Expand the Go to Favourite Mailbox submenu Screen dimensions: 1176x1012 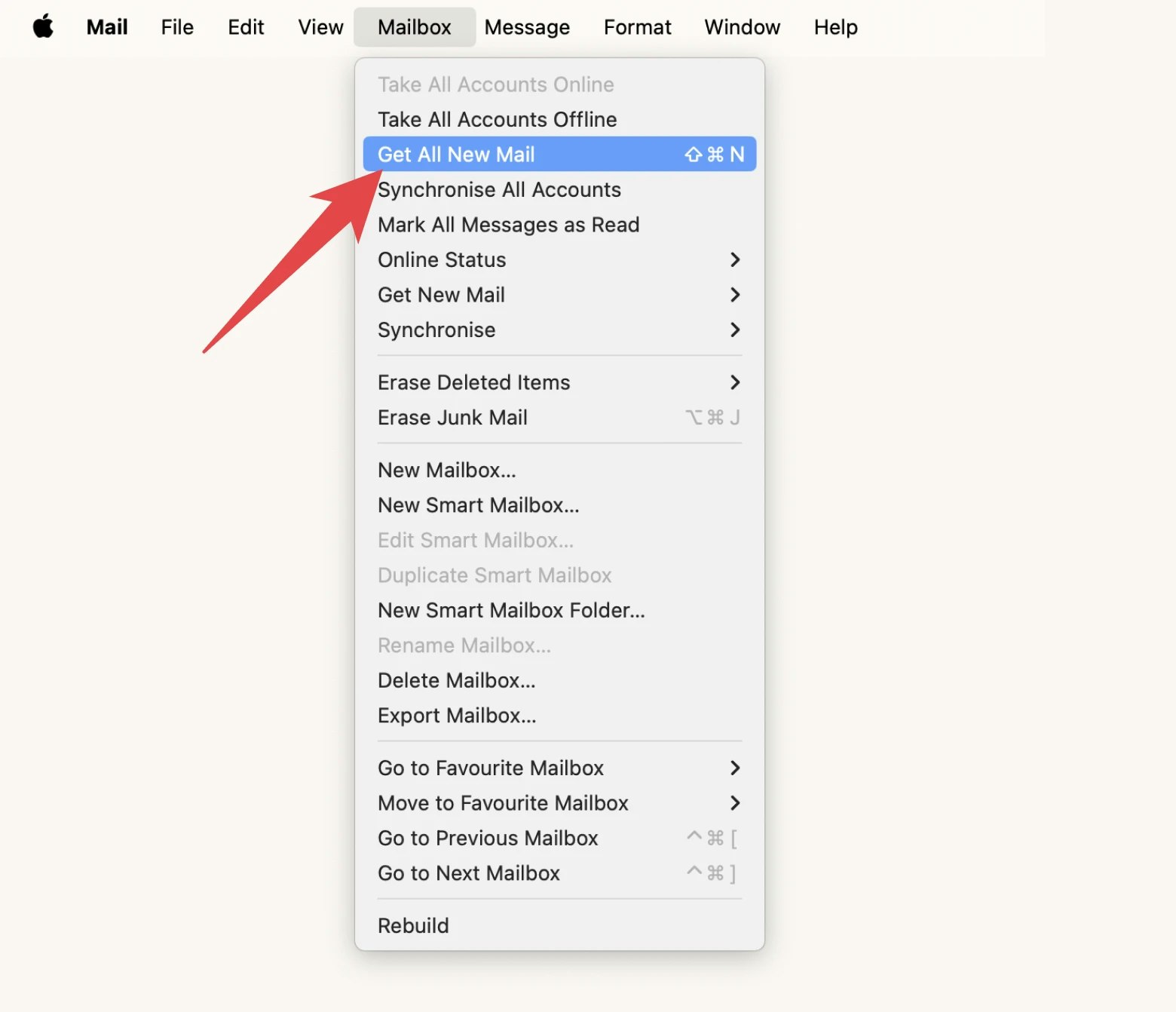[x=559, y=768]
